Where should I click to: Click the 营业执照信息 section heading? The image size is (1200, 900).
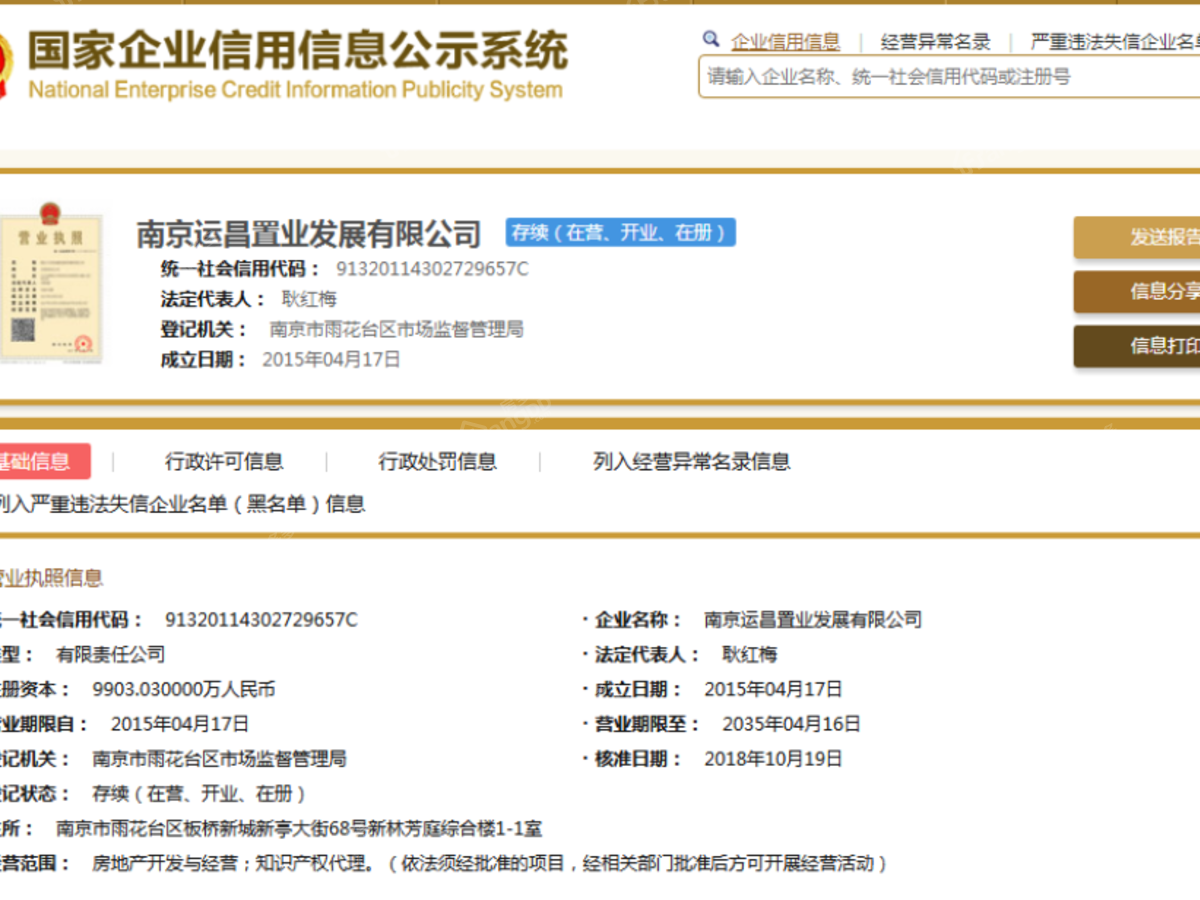click(51, 578)
